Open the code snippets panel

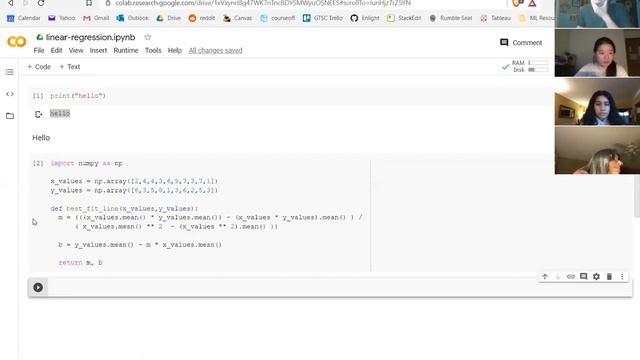10,94
